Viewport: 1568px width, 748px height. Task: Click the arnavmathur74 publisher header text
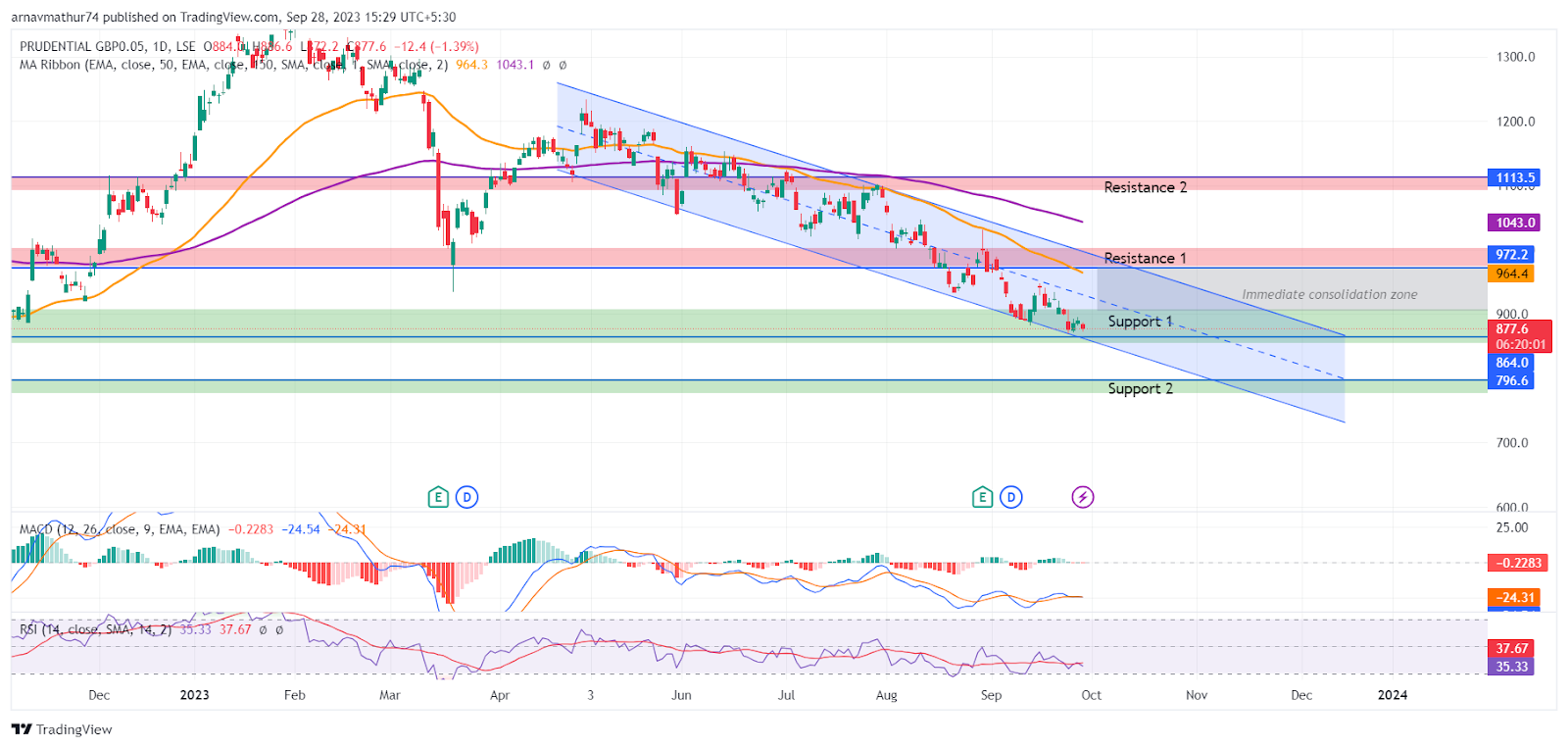point(55,17)
